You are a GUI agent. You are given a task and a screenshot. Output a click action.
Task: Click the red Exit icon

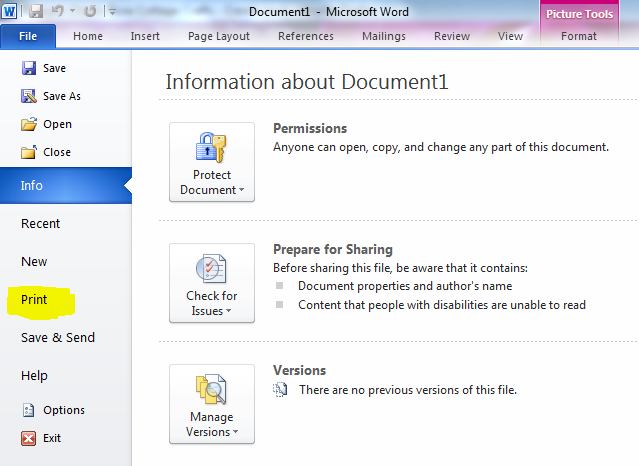pyautogui.click(x=29, y=438)
